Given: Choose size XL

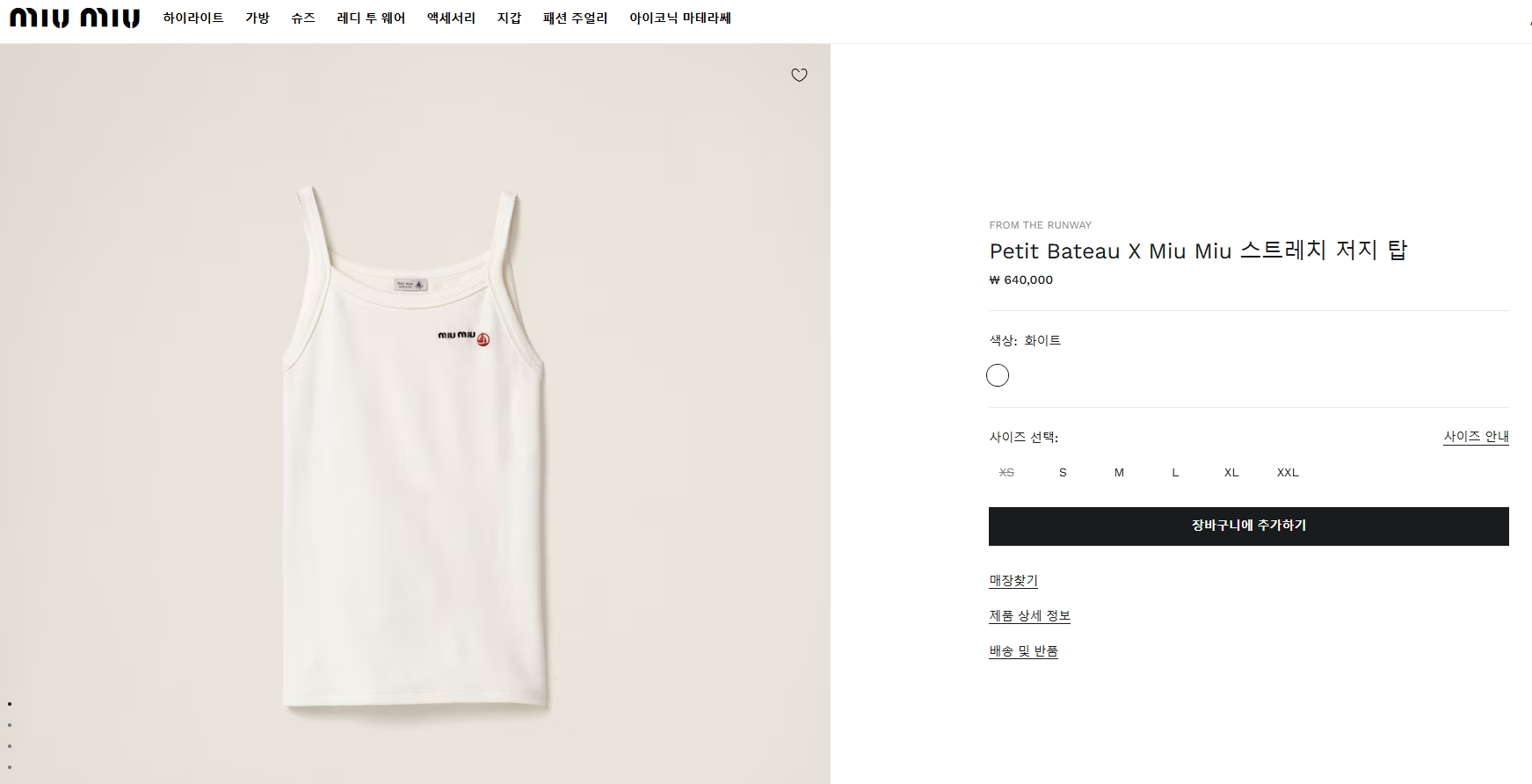Looking at the screenshot, I should click(1231, 472).
